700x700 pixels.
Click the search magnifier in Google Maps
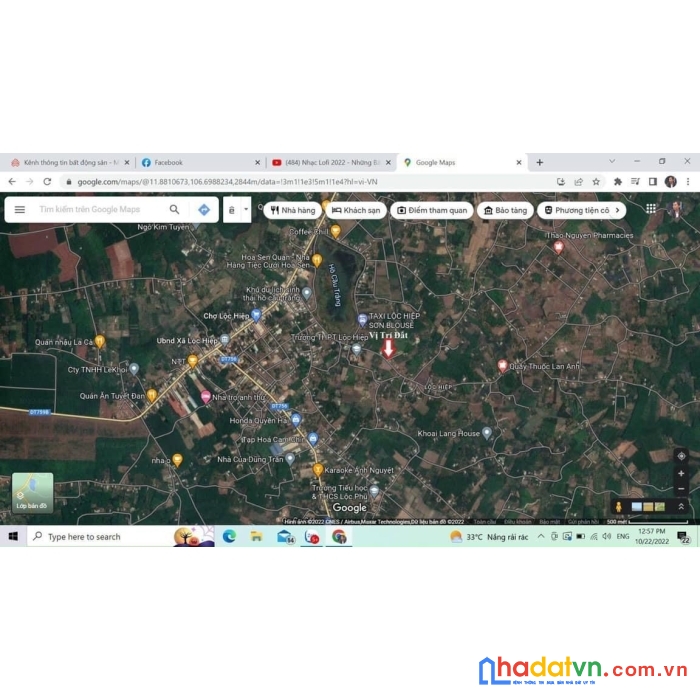coord(175,209)
